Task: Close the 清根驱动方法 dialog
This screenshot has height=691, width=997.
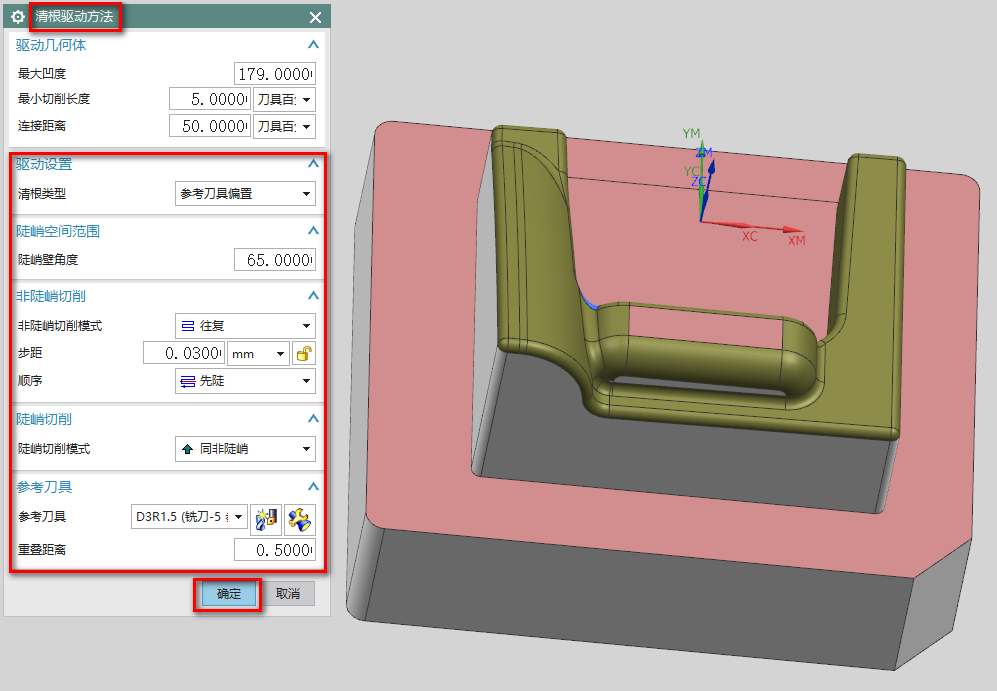Action: (315, 17)
